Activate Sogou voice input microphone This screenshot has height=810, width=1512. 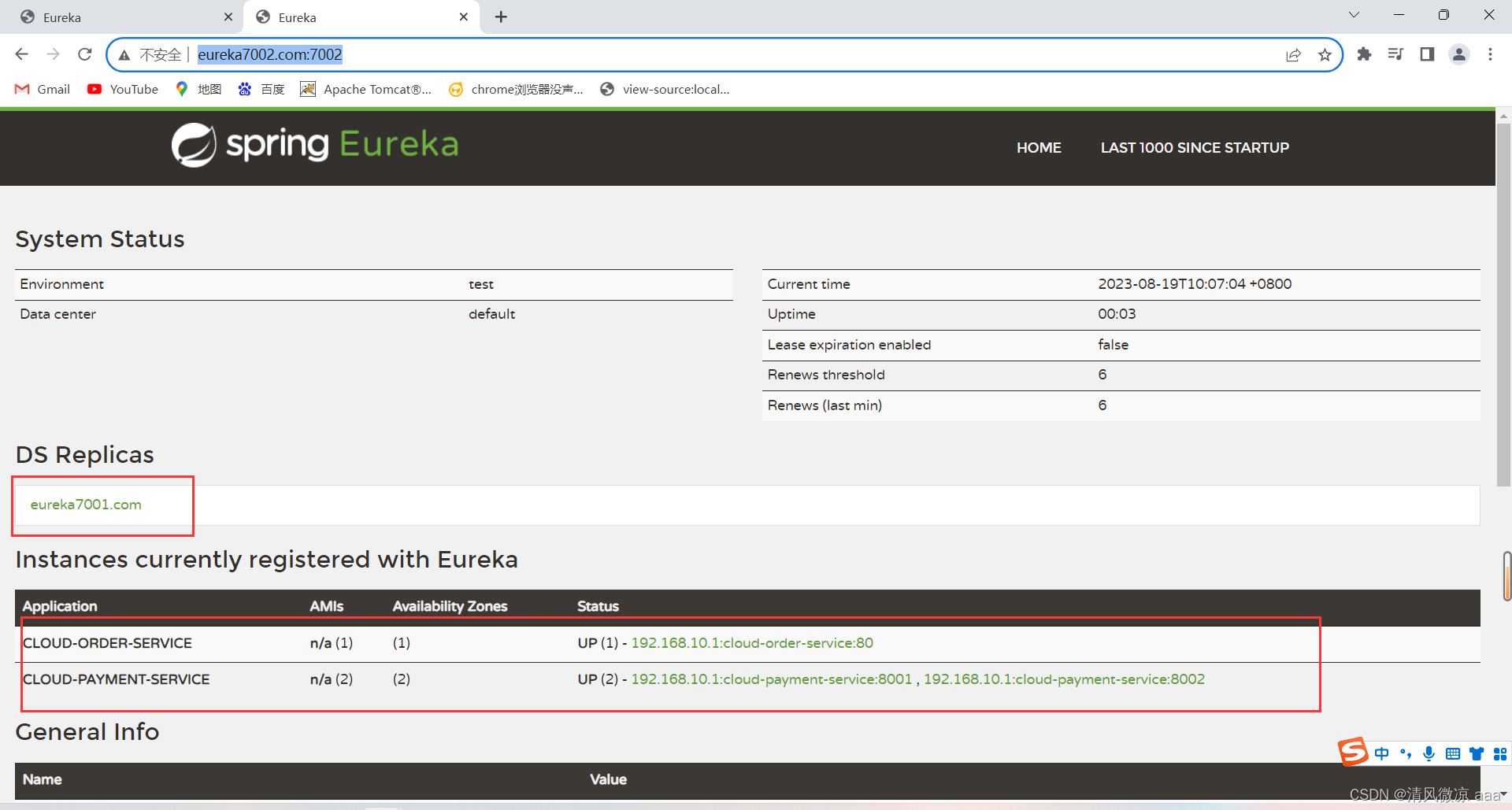click(1429, 753)
